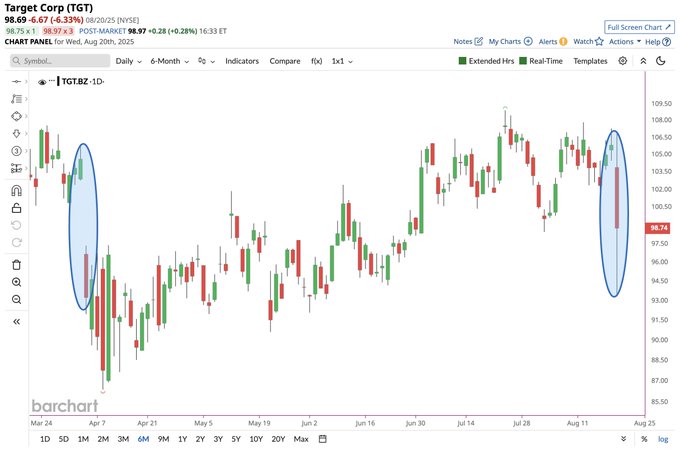The image size is (680, 452).
Task: Toggle the lock drawings padlock icon
Action: [16, 208]
